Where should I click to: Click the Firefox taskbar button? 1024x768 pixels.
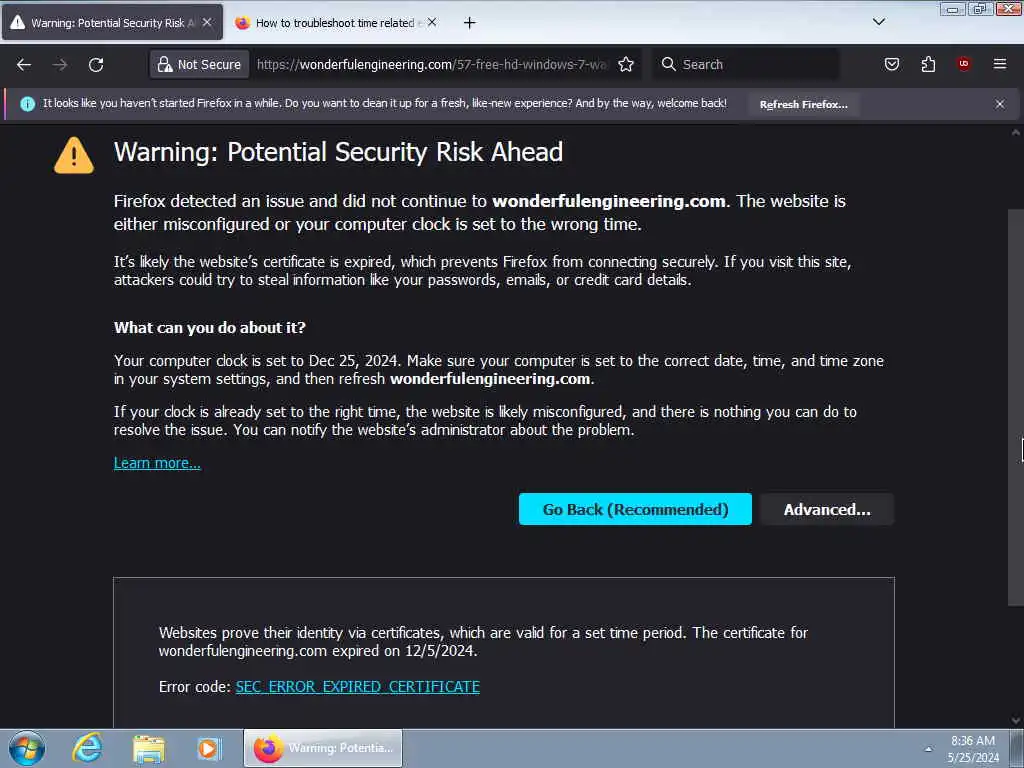coord(323,748)
